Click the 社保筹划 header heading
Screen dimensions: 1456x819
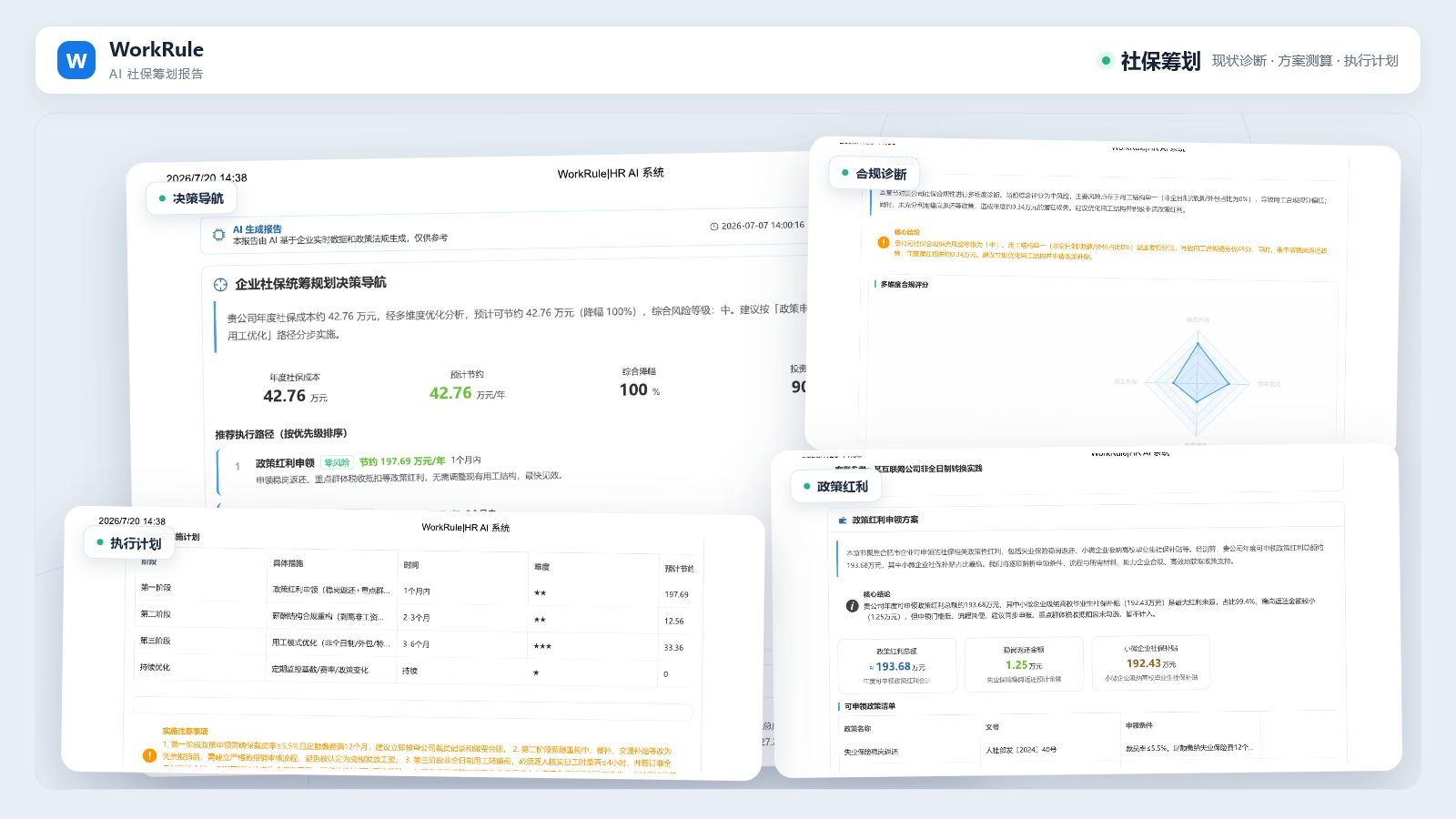(1160, 61)
